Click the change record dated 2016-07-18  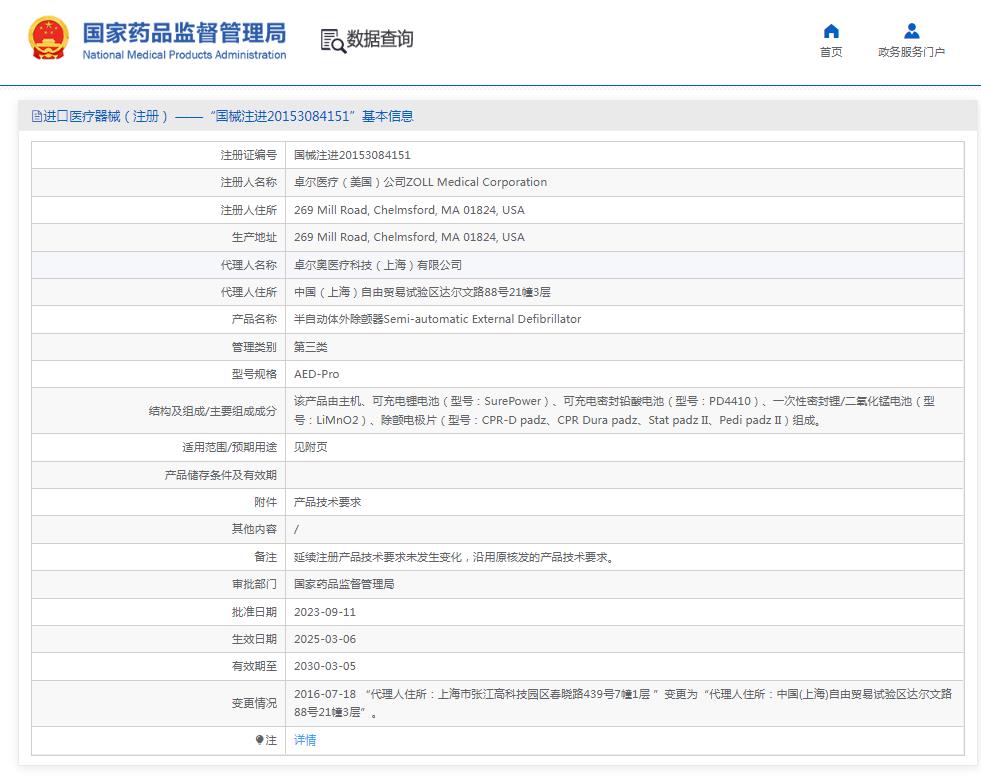pos(623,703)
